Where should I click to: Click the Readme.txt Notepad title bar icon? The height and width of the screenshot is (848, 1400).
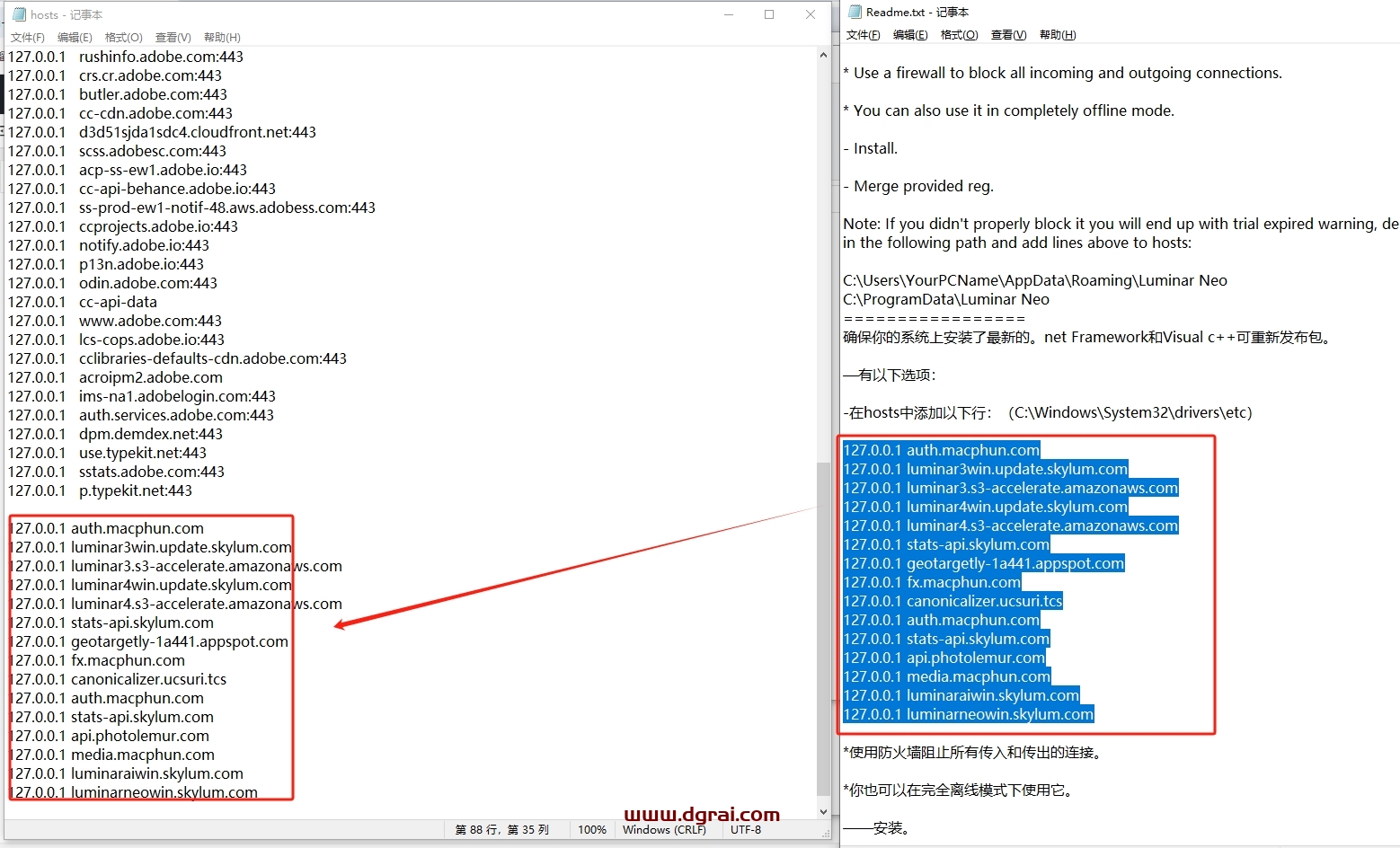pyautogui.click(x=855, y=12)
